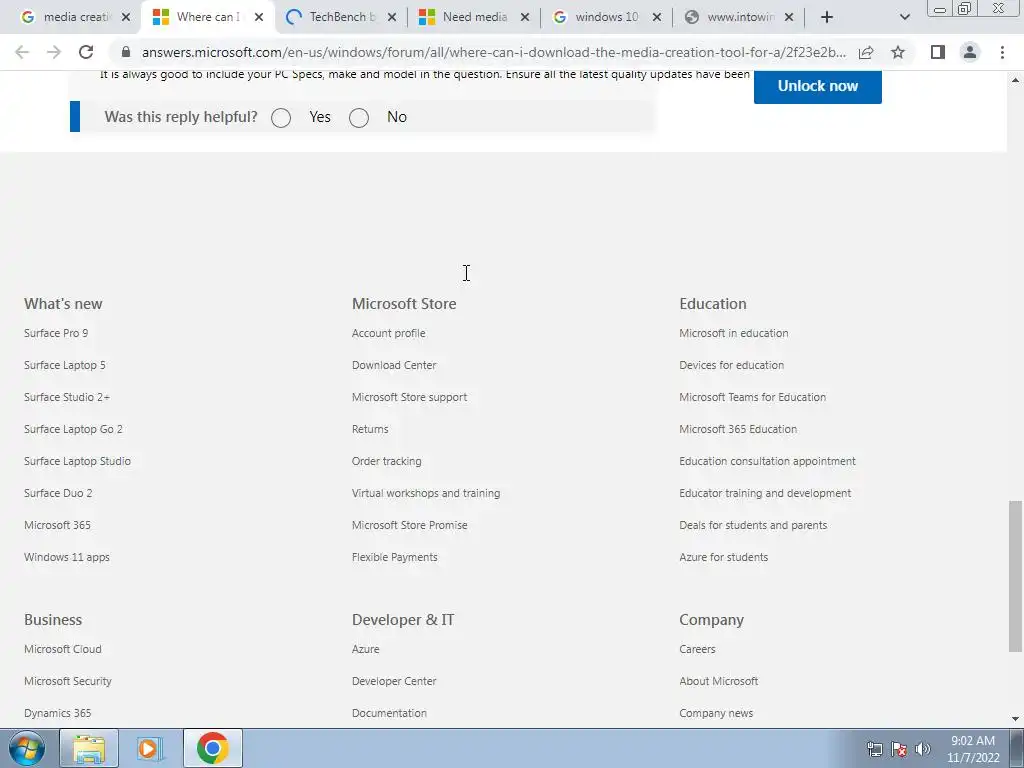1024x768 pixels.
Task: Close the TechBench tab
Action: pyautogui.click(x=391, y=17)
